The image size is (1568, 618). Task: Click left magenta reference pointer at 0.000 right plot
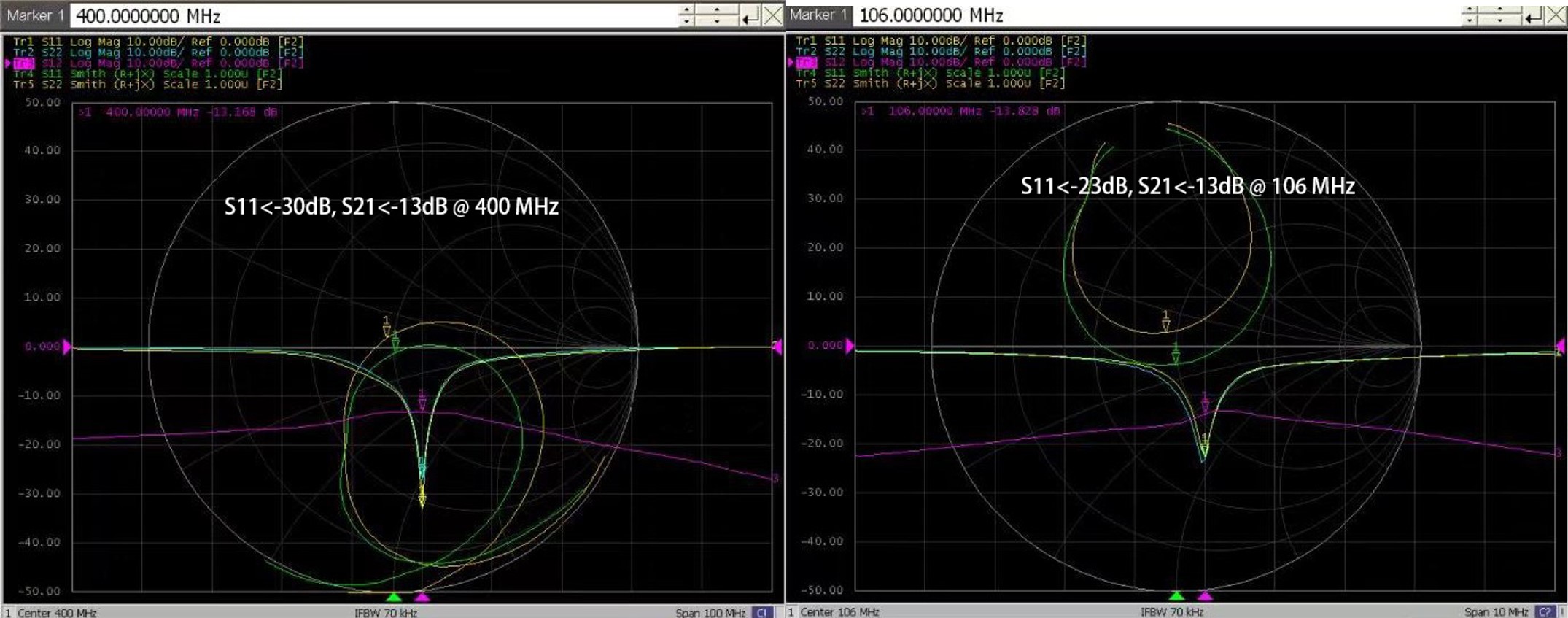point(850,346)
